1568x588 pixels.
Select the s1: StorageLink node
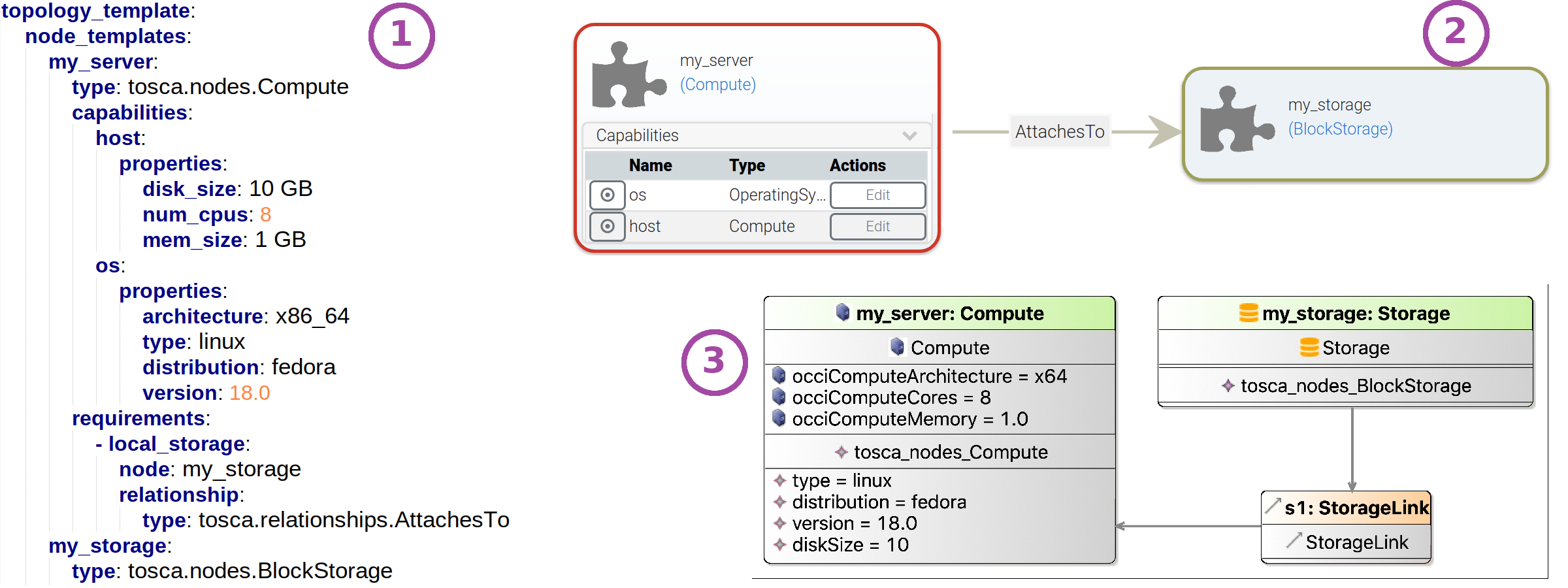pyautogui.click(x=1356, y=508)
